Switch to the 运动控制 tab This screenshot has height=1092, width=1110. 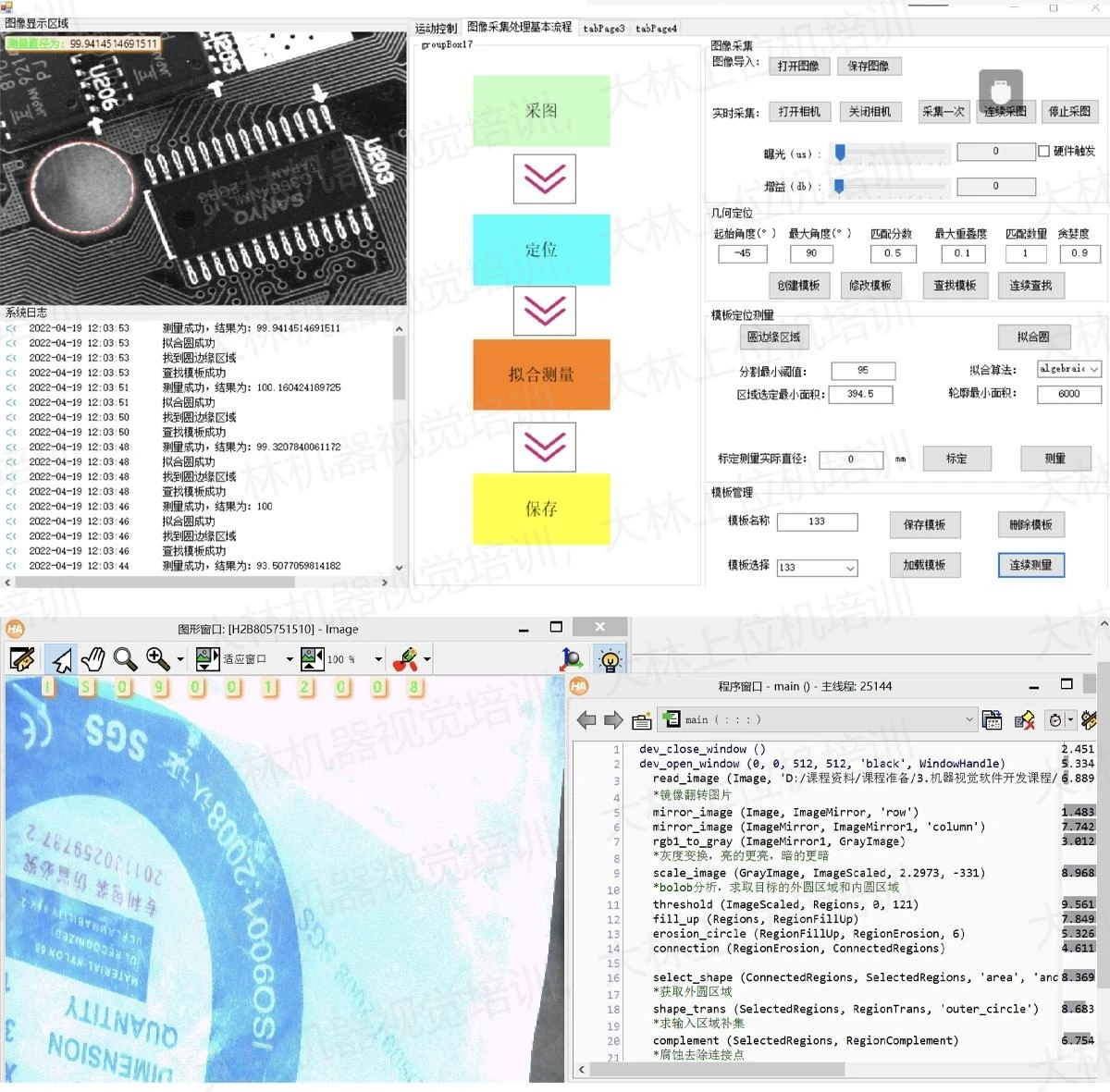436,29
